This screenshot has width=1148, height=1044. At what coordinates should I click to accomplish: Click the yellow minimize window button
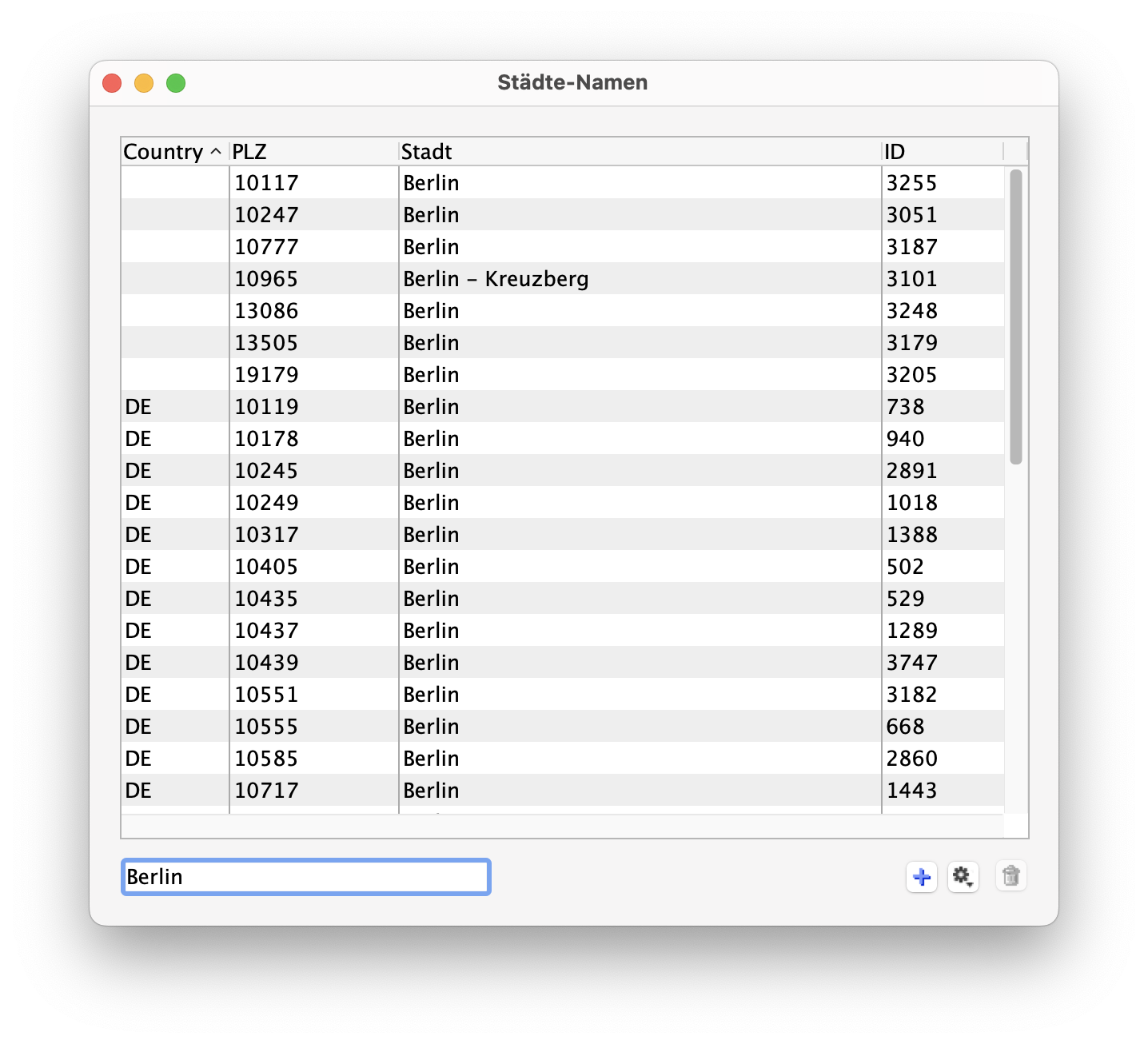[144, 83]
